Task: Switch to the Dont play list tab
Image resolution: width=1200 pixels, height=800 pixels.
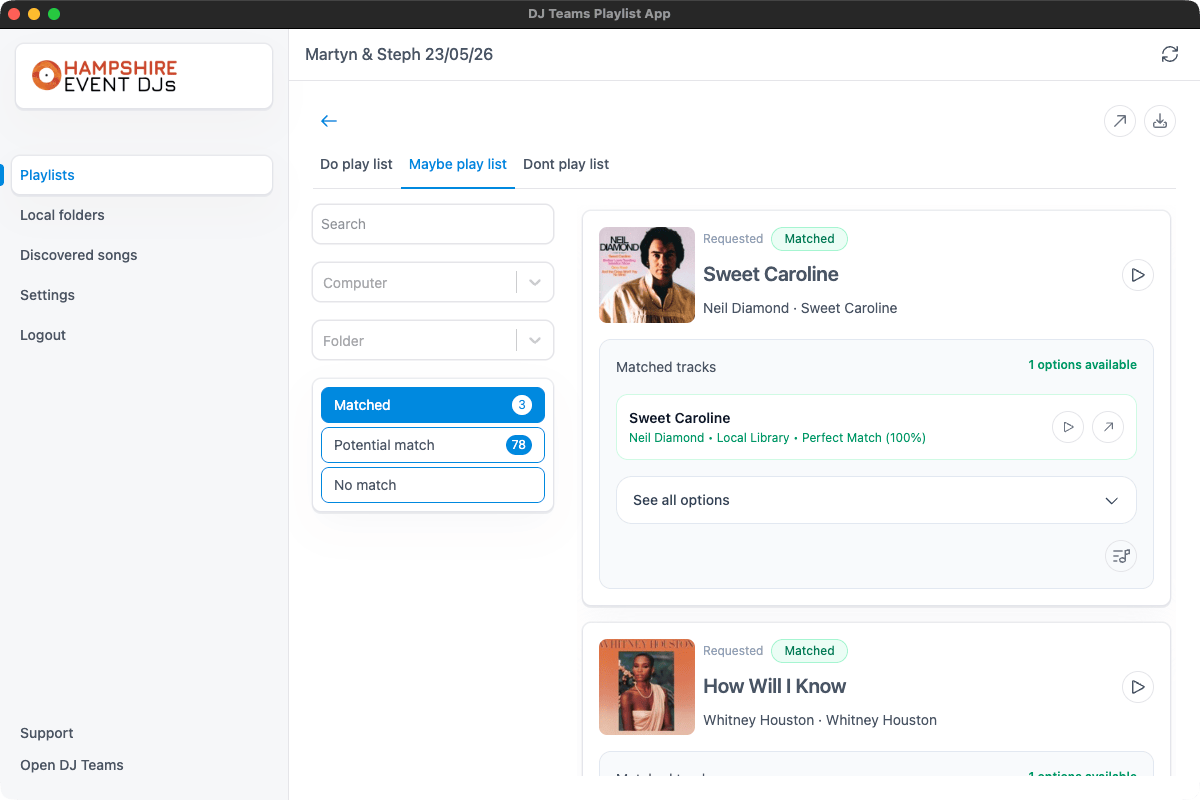Action: click(x=566, y=164)
